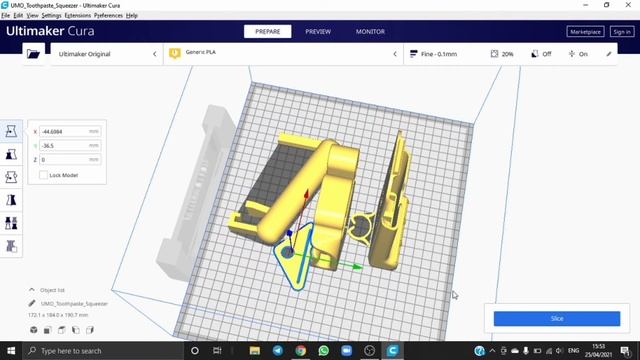Click the ENG language indicator

[573, 351]
